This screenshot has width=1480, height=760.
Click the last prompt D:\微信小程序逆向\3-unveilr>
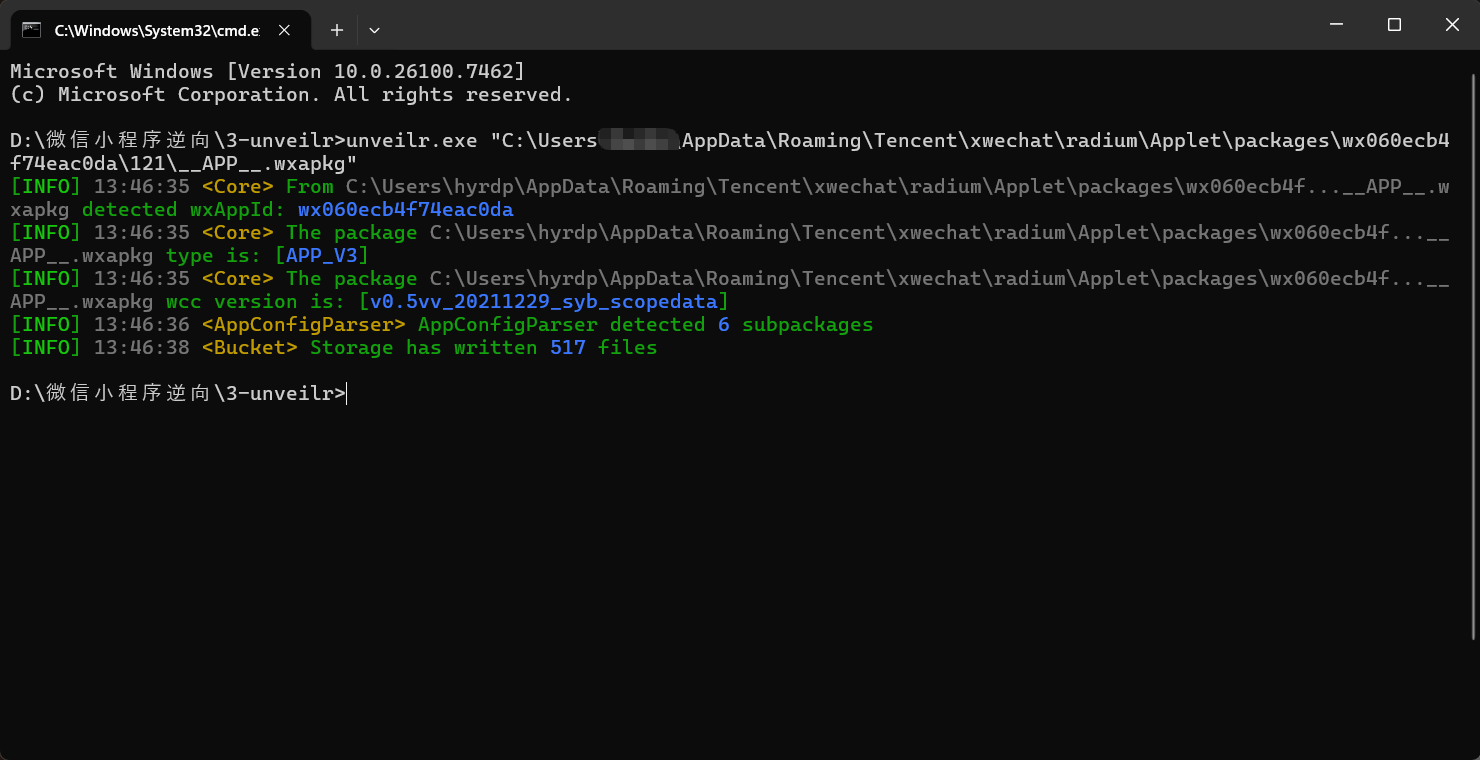tap(177, 394)
